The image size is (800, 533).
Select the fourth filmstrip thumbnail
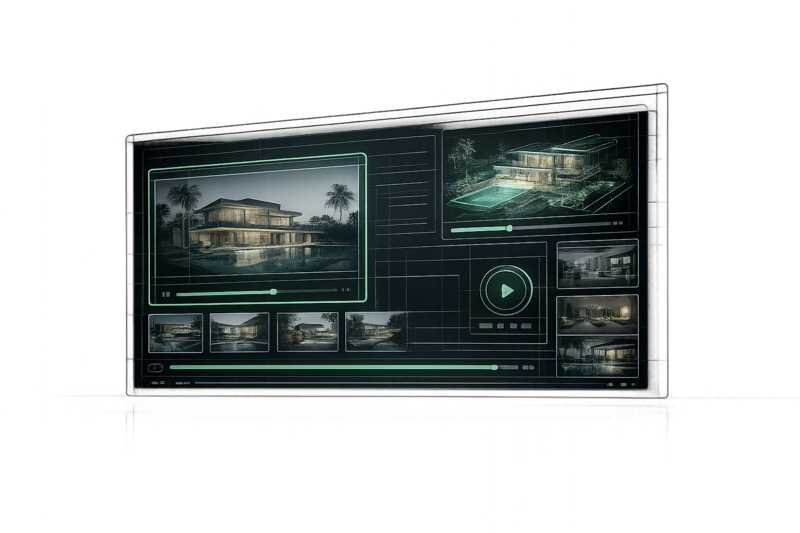pyautogui.click(x=376, y=332)
